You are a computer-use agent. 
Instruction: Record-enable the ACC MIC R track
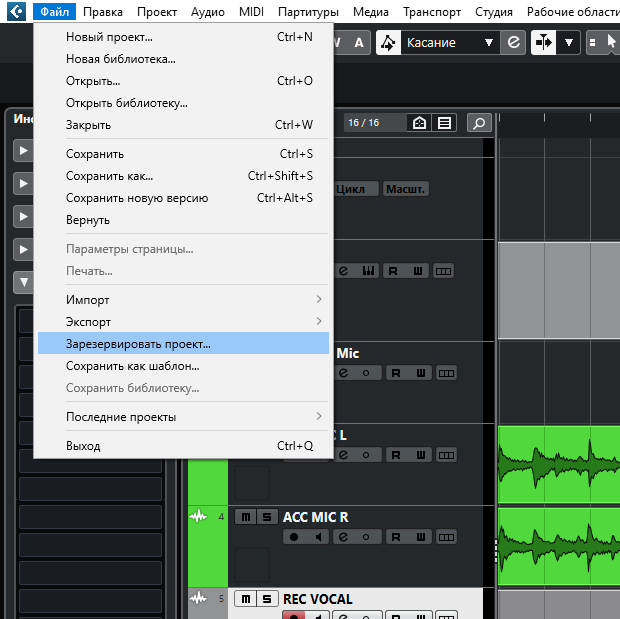(294, 537)
